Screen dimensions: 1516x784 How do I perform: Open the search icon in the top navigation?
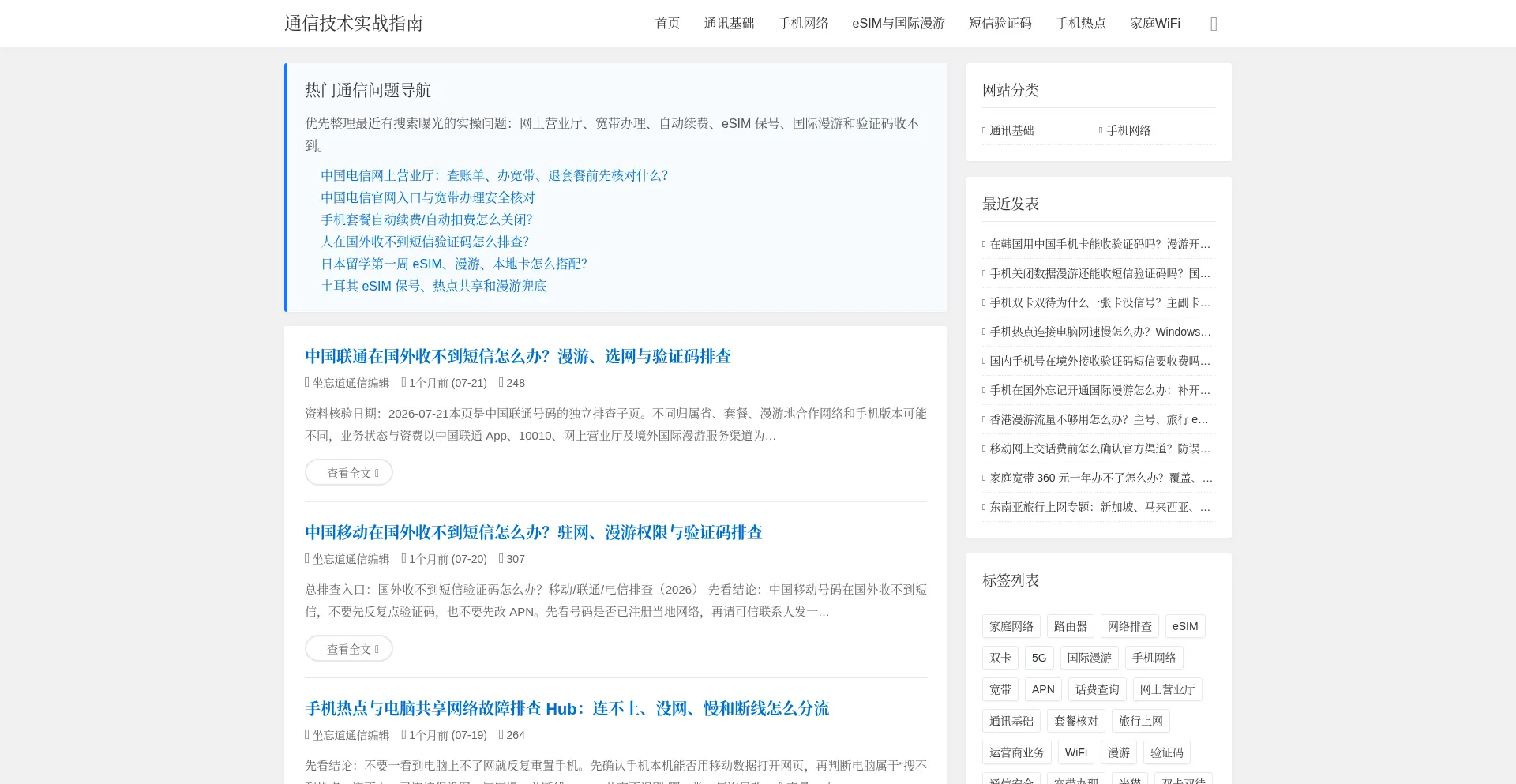click(x=1214, y=24)
